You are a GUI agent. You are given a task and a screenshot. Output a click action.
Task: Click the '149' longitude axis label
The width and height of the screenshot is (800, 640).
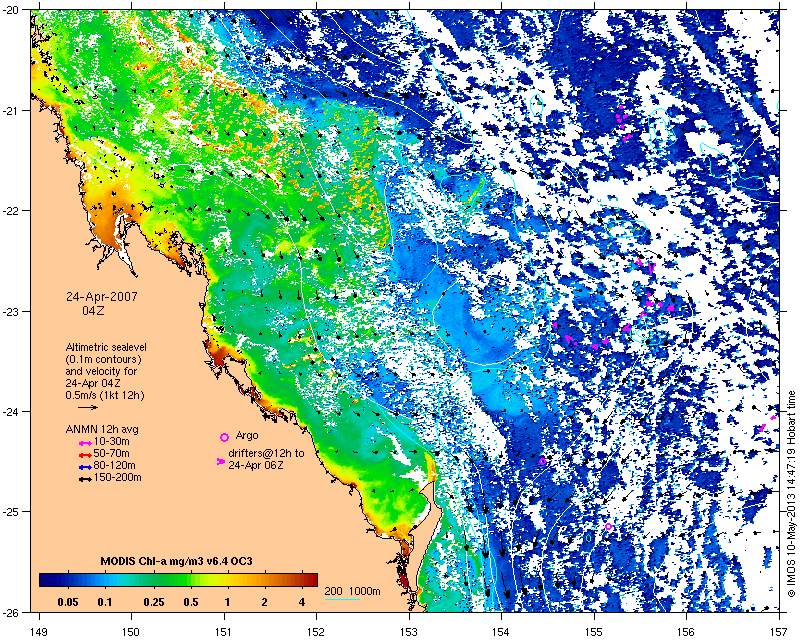39,631
